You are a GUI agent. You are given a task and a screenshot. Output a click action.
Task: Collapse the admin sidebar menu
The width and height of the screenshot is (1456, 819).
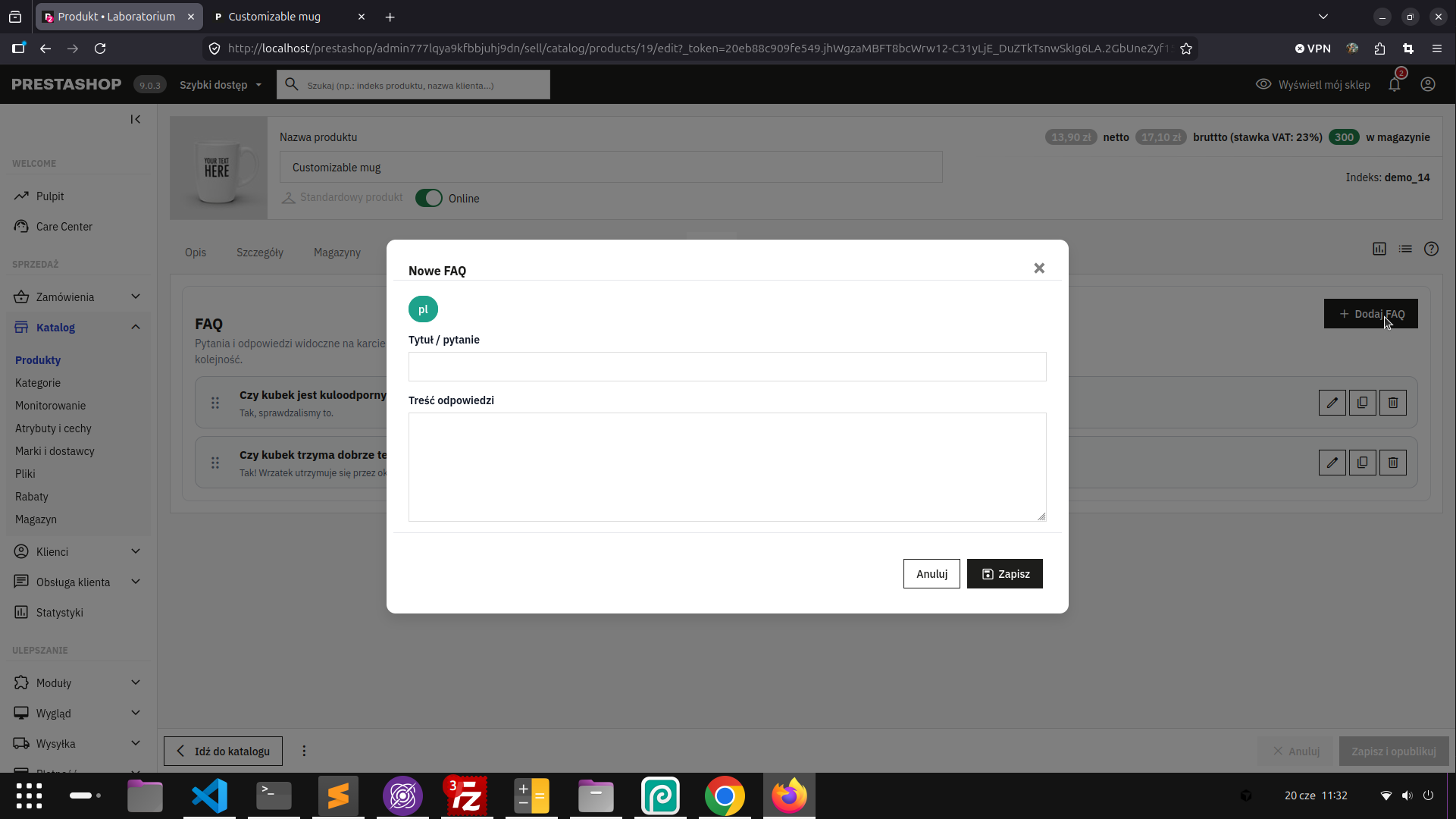pos(136,119)
